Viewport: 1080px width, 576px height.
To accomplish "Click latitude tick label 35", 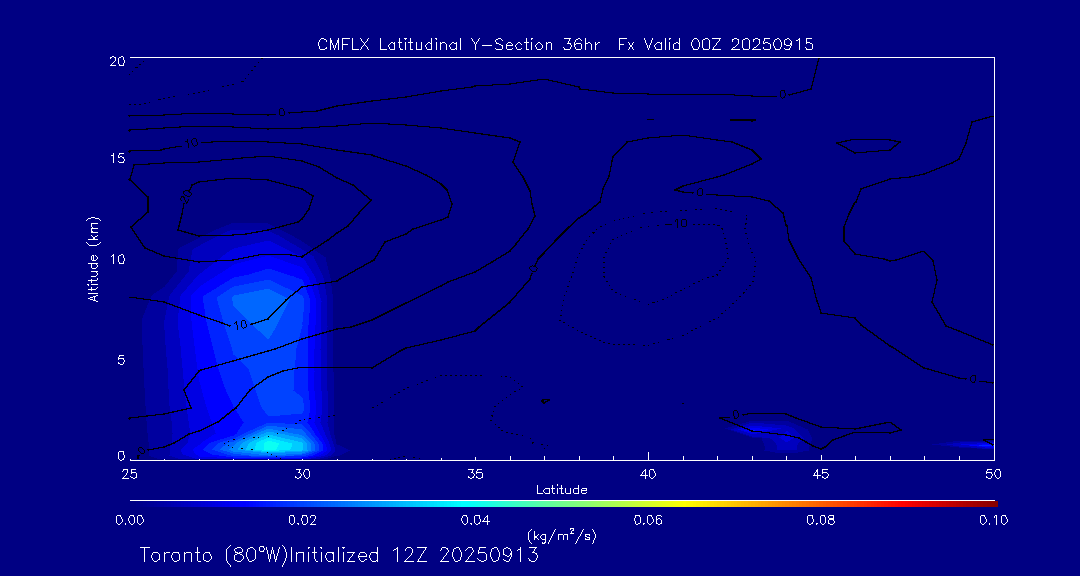I will tap(475, 474).
